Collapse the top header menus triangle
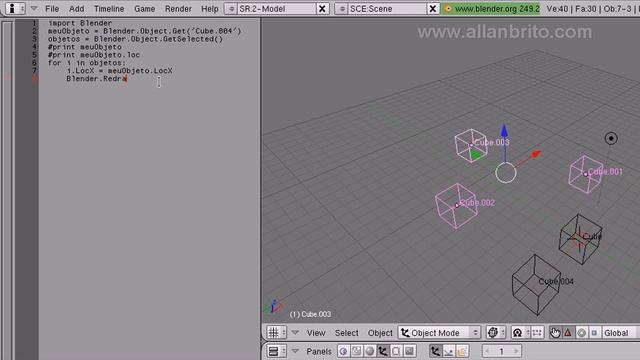 (x=34, y=8)
